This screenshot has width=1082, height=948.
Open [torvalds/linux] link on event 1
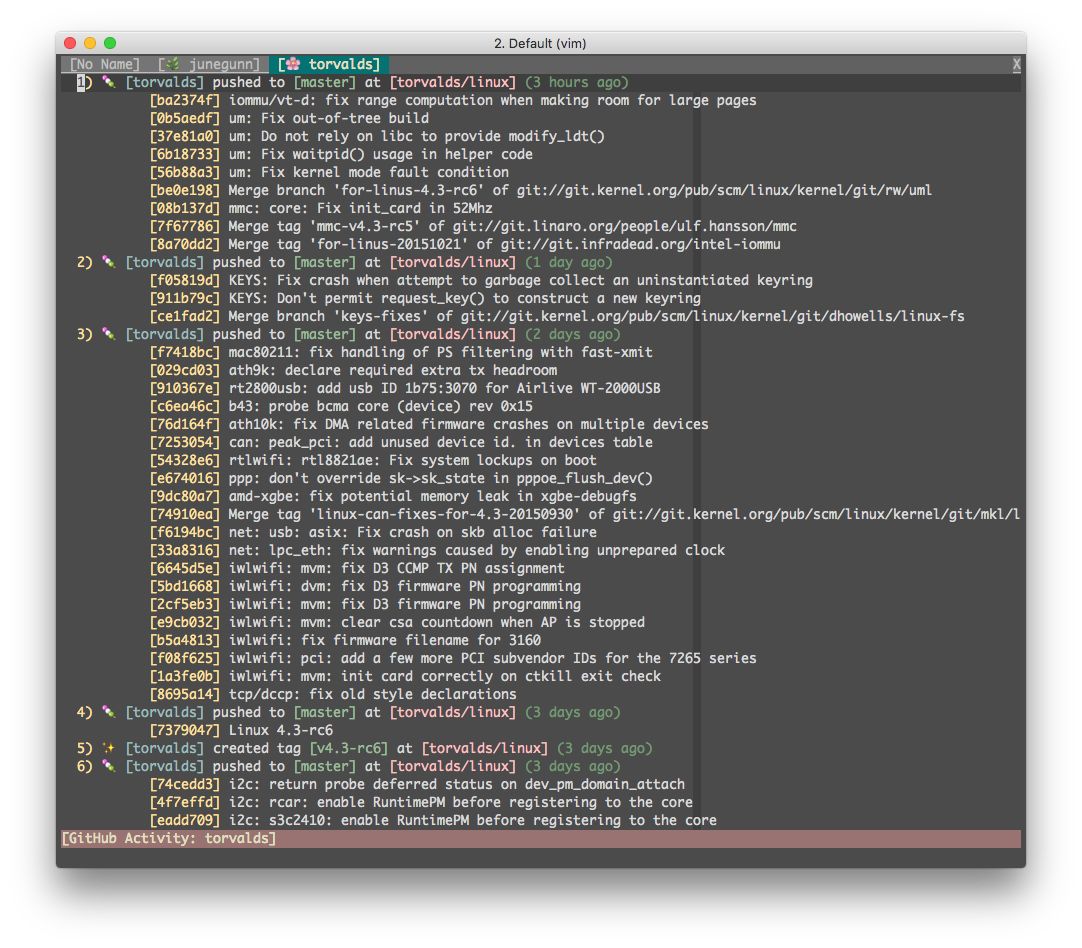[x=453, y=82]
